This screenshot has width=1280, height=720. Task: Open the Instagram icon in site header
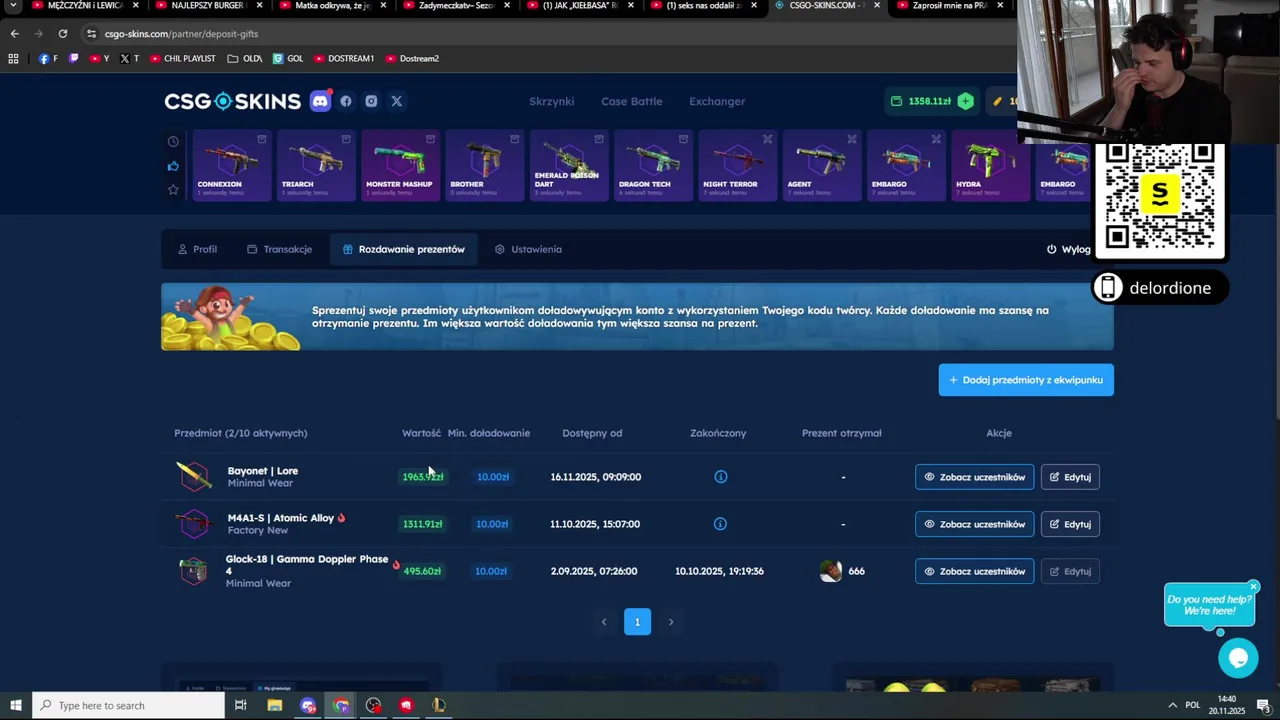click(x=371, y=101)
